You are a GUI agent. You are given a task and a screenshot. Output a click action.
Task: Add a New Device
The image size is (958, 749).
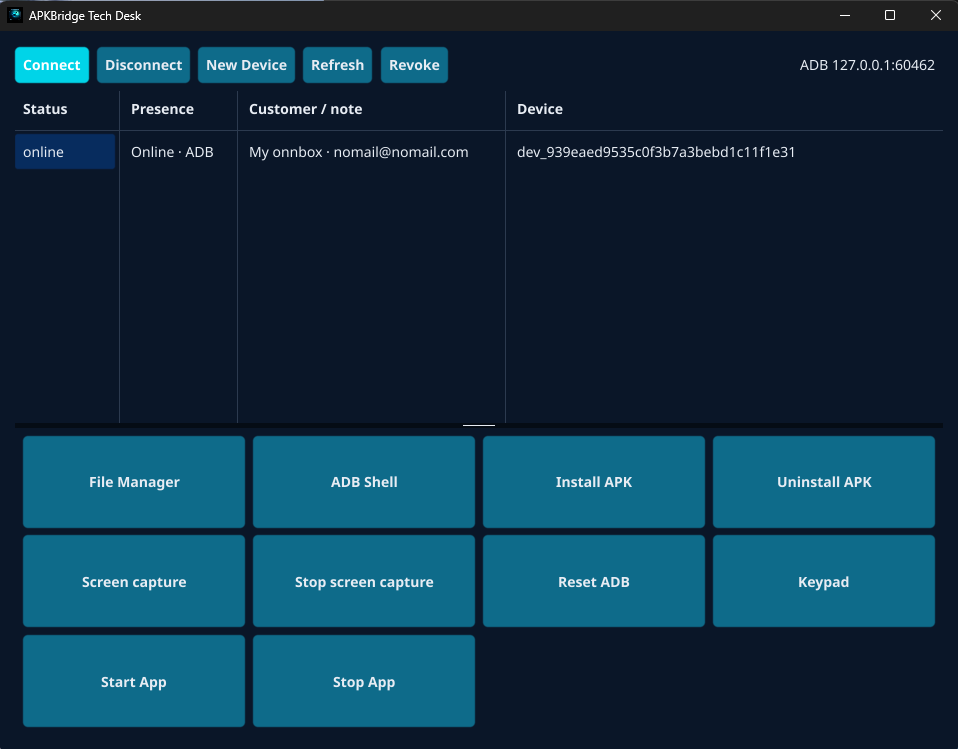(246, 65)
